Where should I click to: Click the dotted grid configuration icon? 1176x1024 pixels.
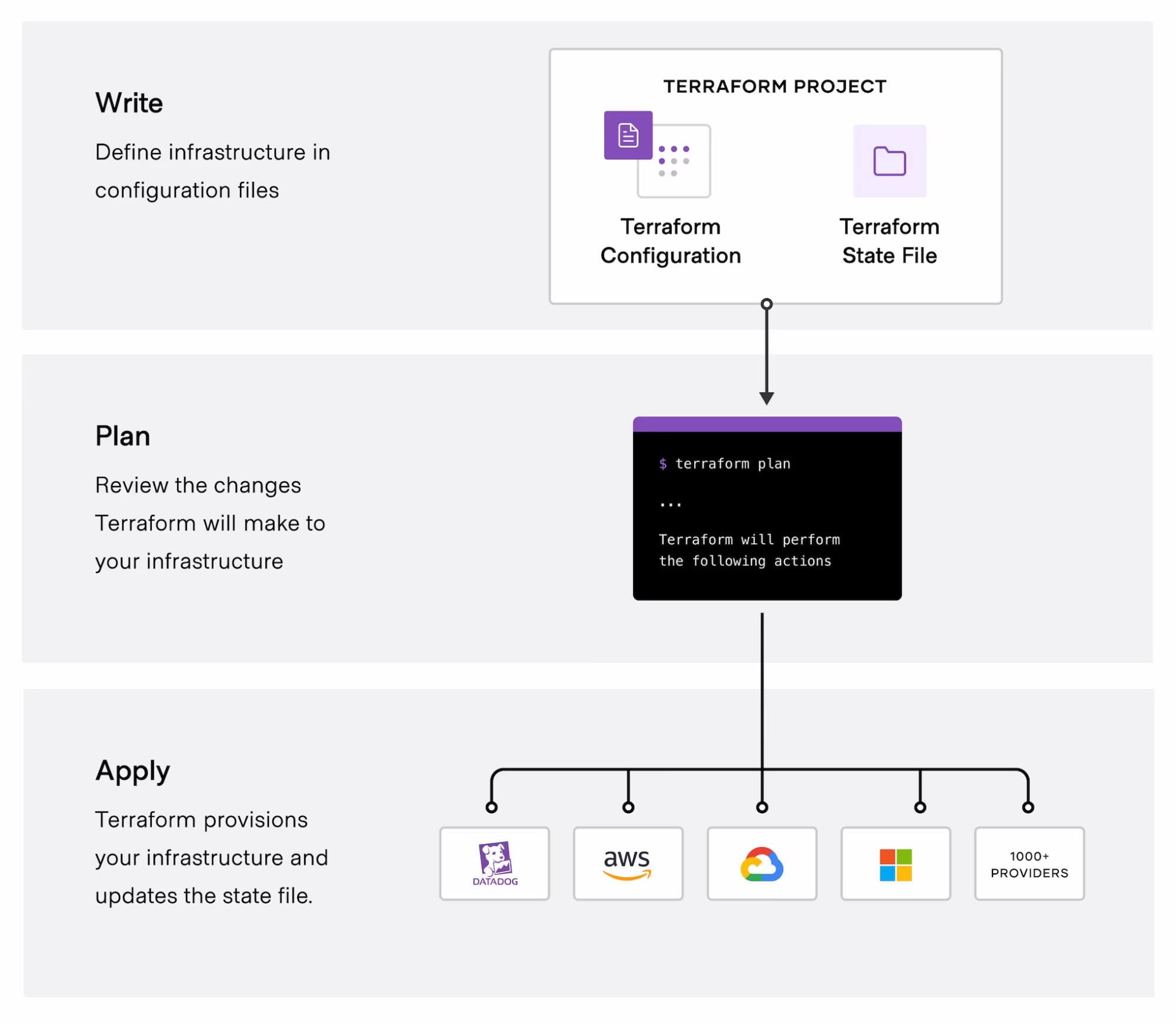pos(673,160)
